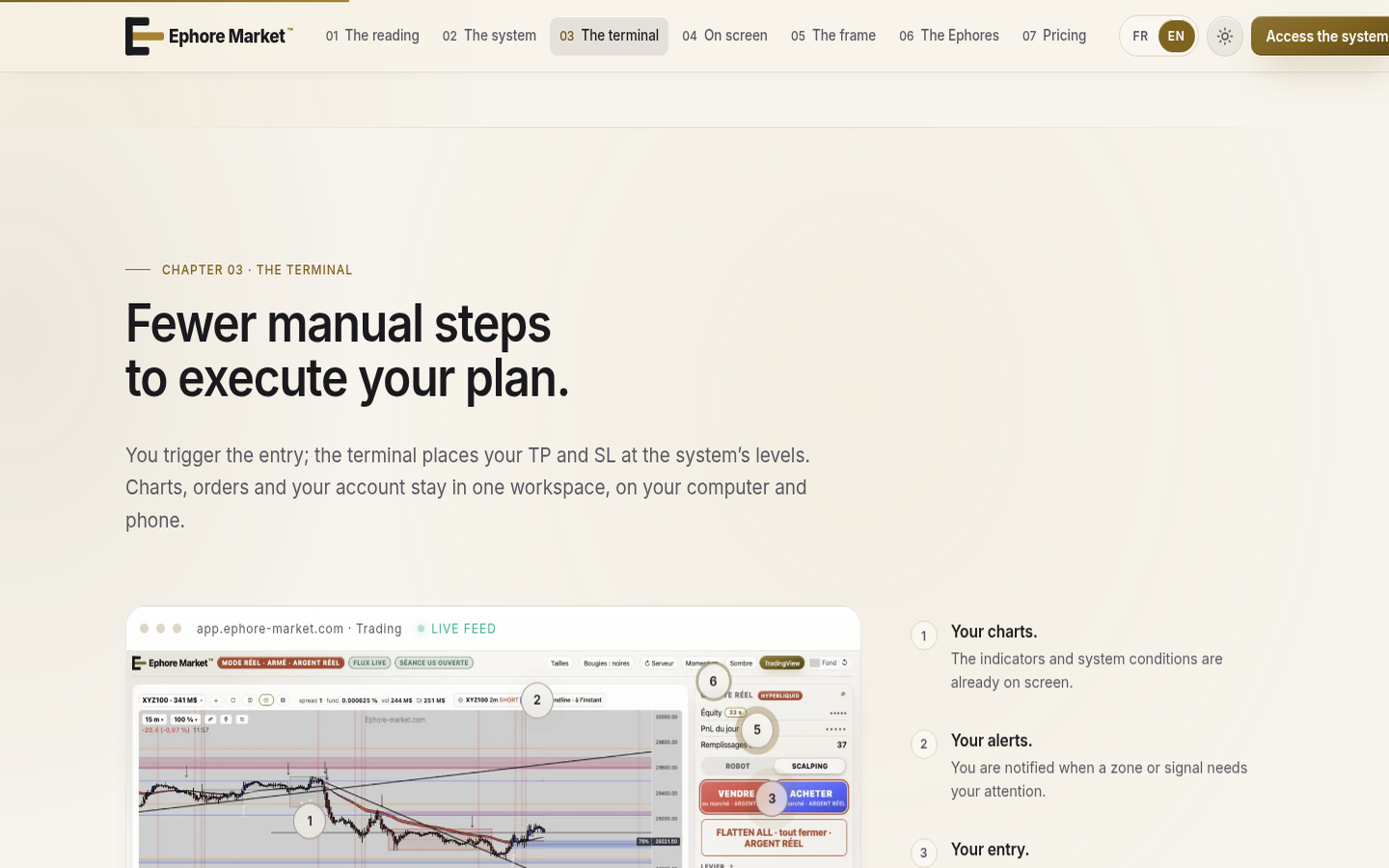Select the SCALPING tab in terminal preview

[x=809, y=766]
